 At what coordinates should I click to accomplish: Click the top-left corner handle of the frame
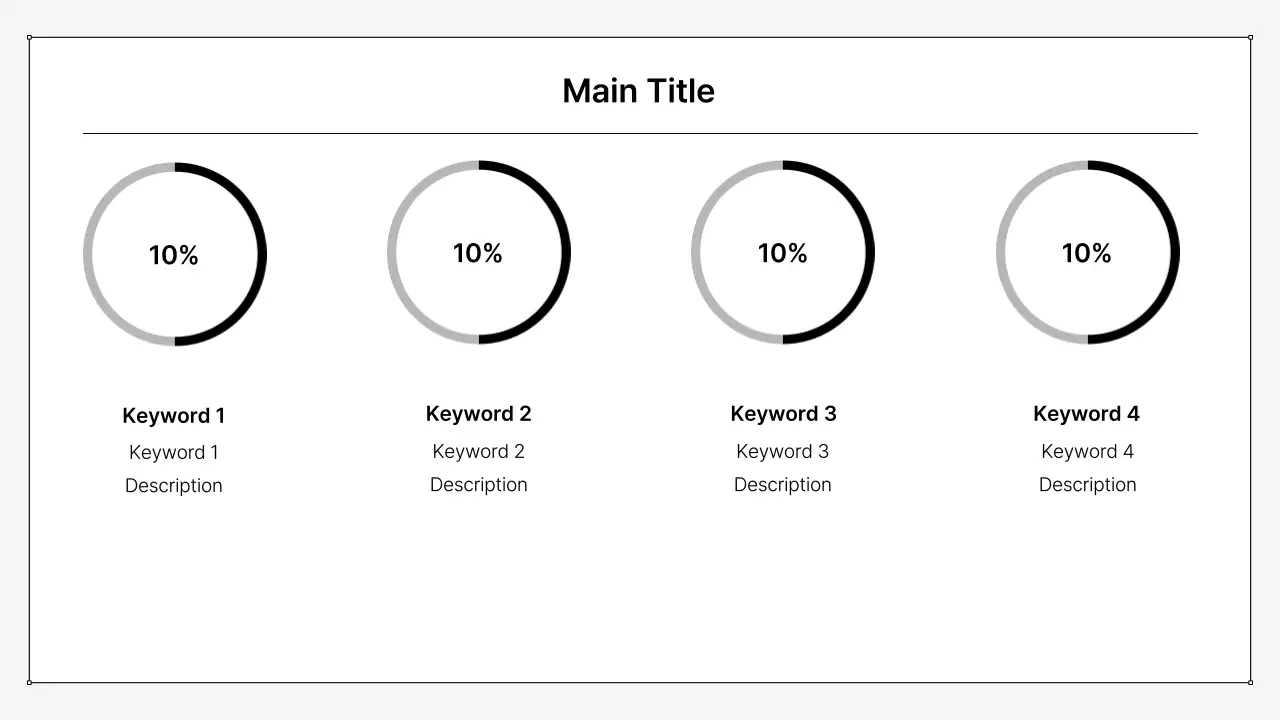[x=29, y=38]
